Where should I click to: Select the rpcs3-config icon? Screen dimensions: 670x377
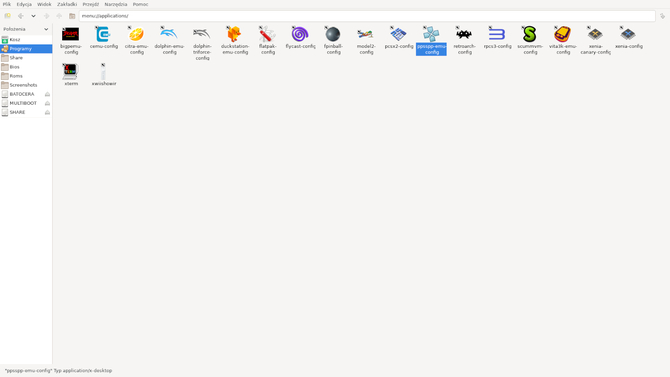[x=497, y=34]
